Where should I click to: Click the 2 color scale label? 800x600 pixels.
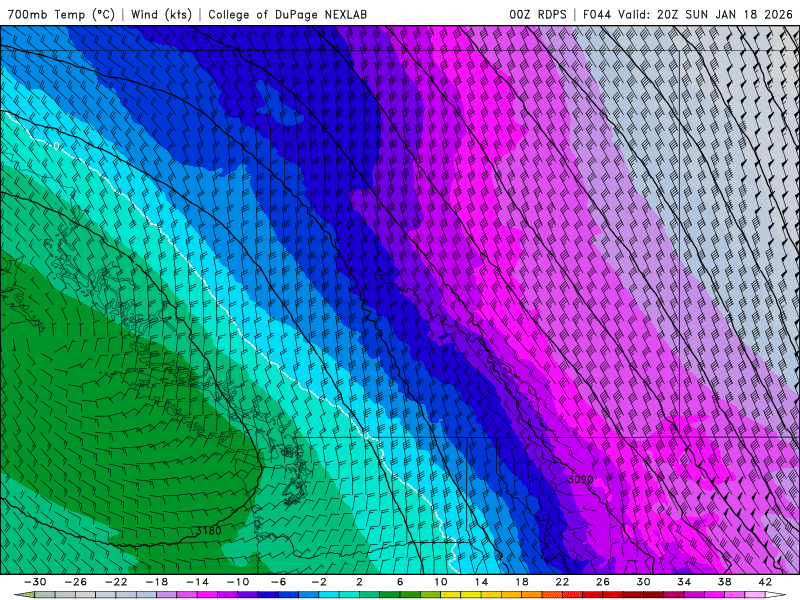[359, 582]
